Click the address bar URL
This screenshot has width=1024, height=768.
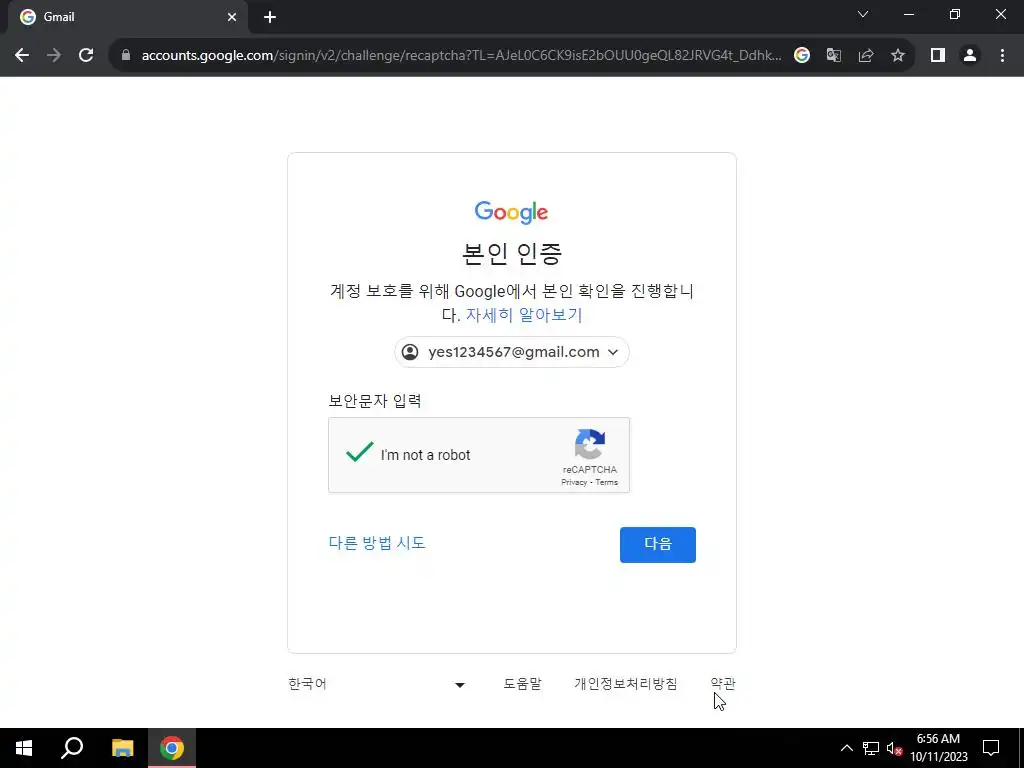coord(461,56)
